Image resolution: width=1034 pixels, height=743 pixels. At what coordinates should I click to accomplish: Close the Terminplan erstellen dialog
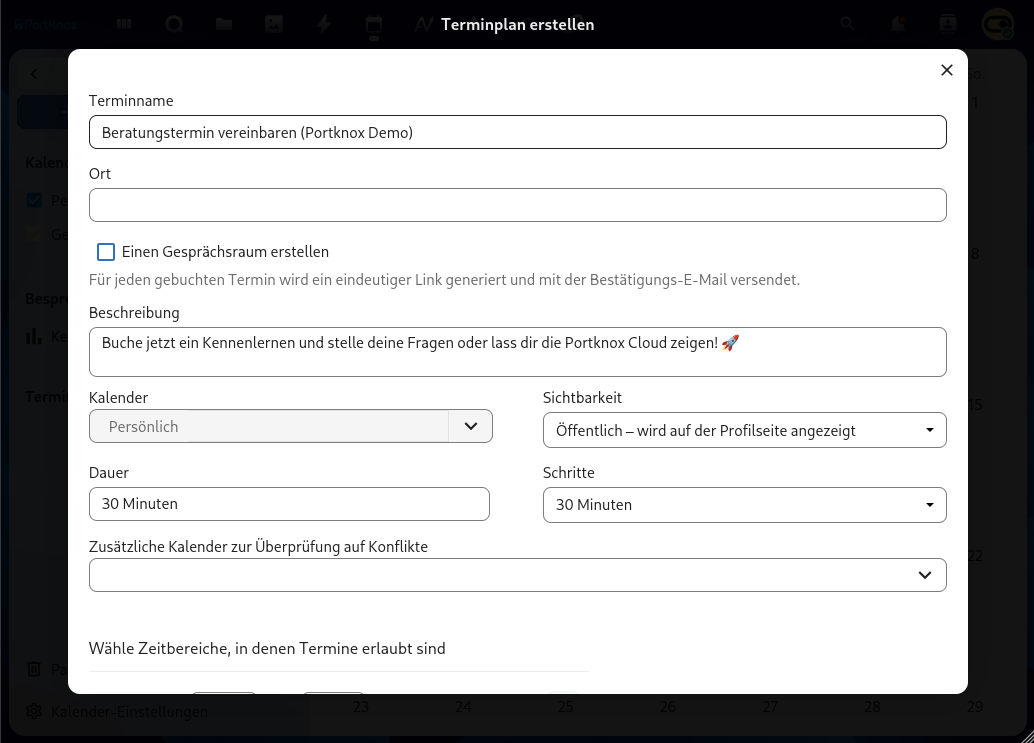(x=947, y=70)
